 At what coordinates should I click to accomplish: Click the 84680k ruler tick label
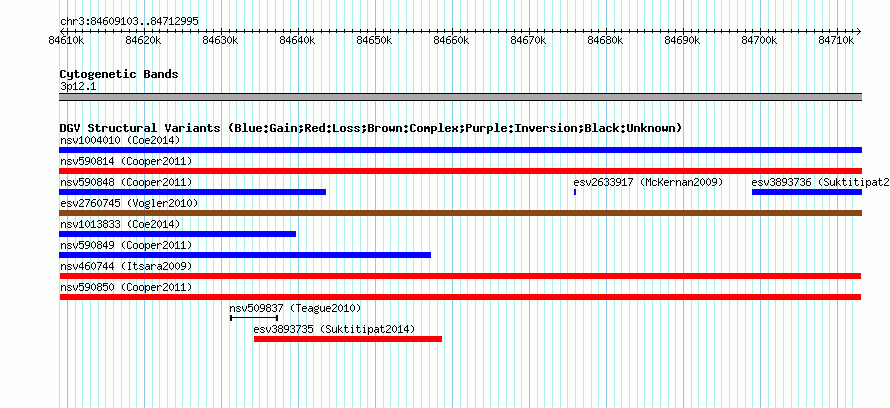point(606,41)
